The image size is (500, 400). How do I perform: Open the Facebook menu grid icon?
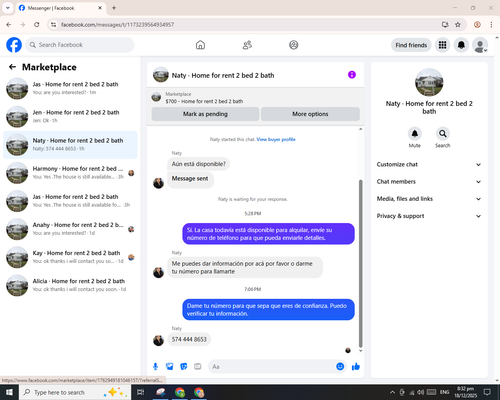click(x=442, y=45)
